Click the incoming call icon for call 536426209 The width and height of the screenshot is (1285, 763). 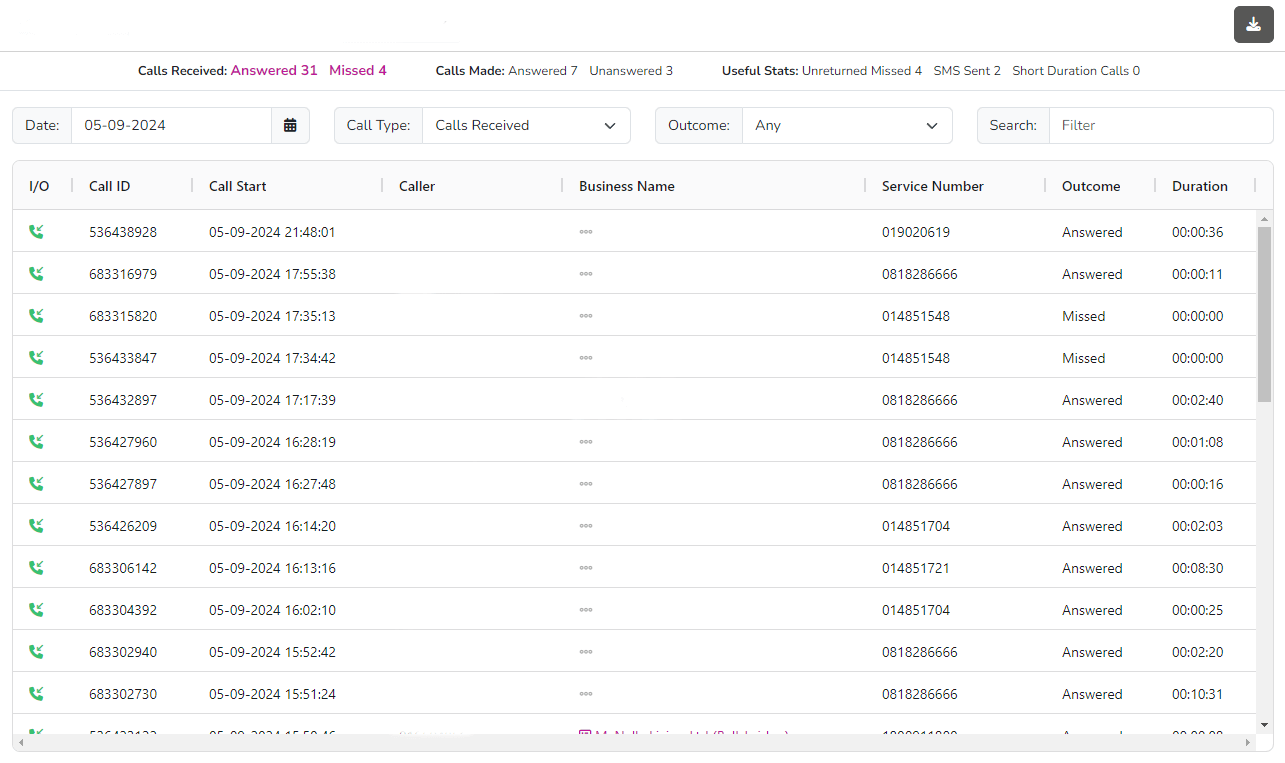point(37,526)
